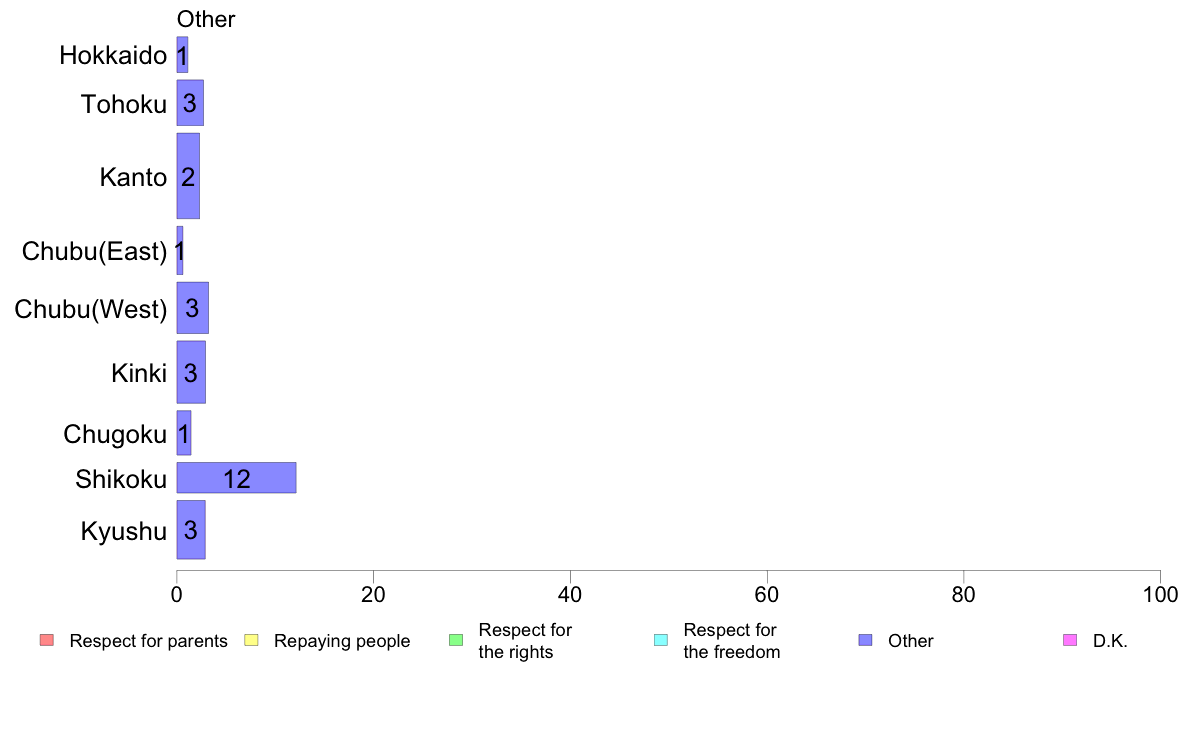Click the D.K. legend text
The height and width of the screenshot is (736, 1188).
(x=1110, y=641)
